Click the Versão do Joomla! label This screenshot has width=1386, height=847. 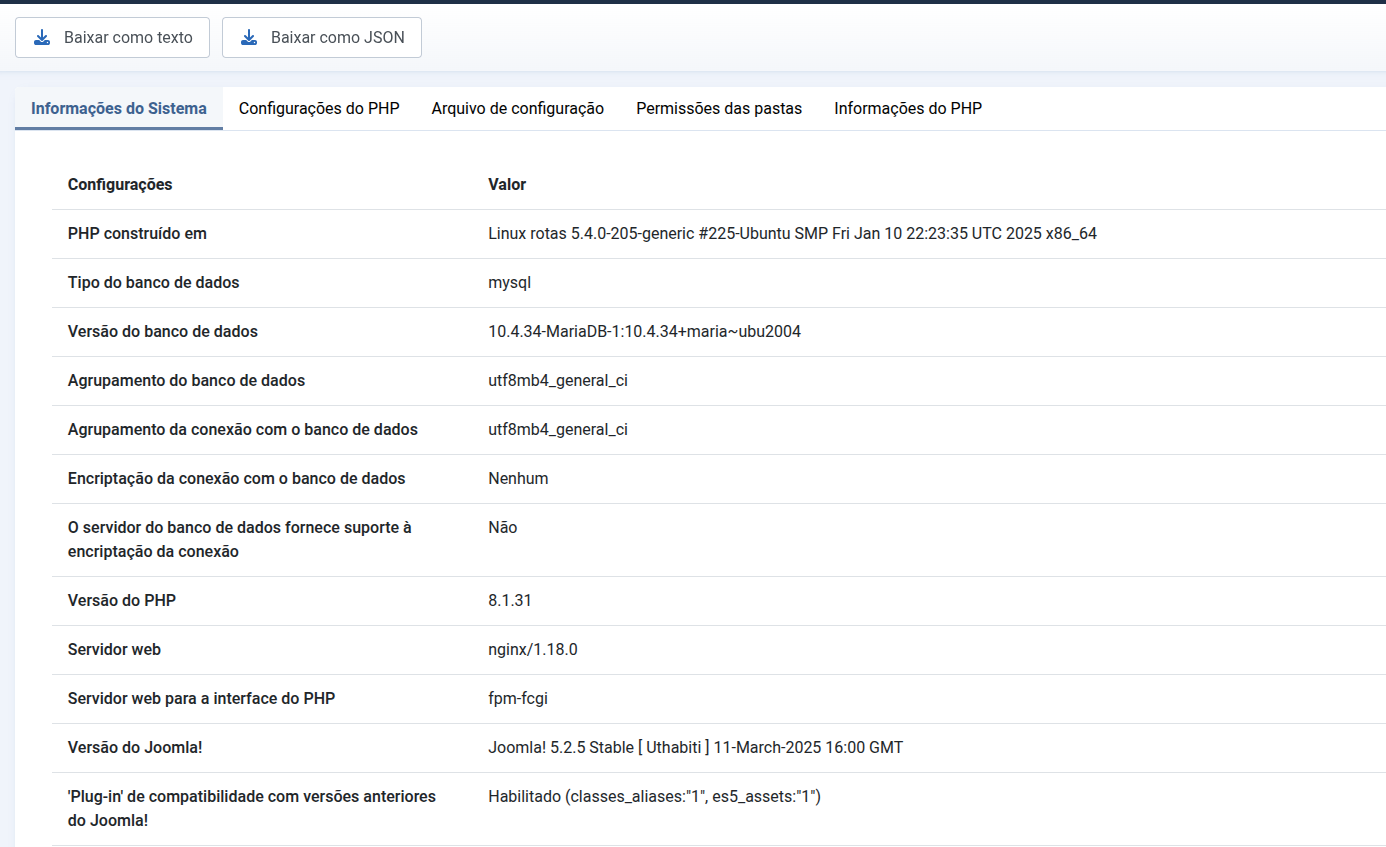[x=136, y=748]
